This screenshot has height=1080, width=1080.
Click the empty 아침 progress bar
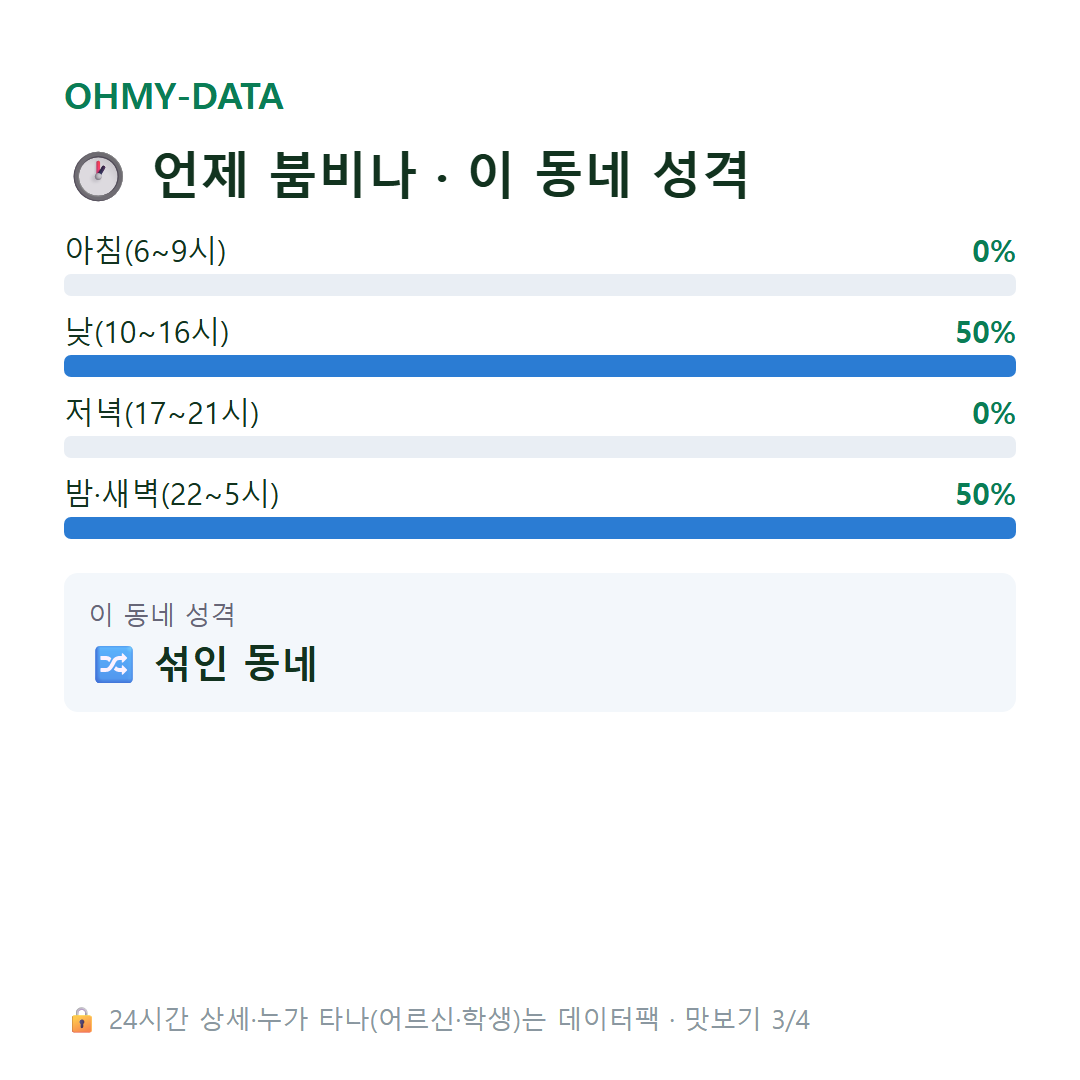540,285
